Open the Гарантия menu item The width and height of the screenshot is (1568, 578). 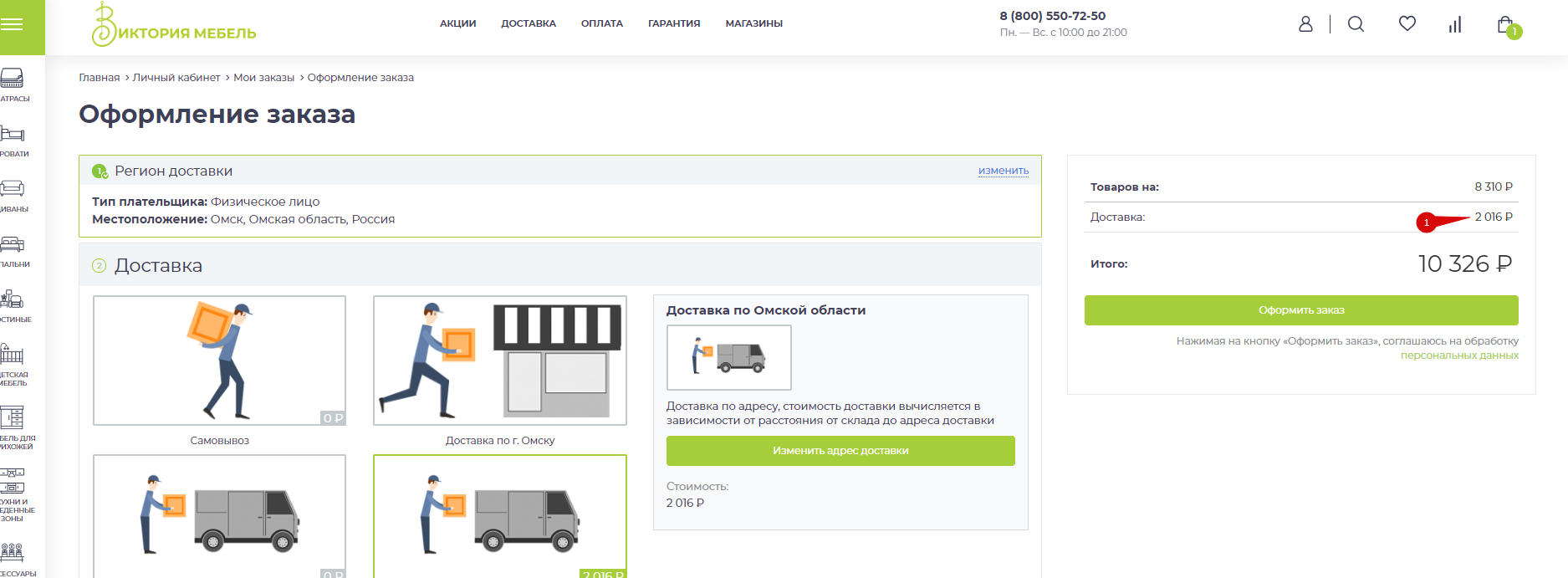click(x=674, y=23)
